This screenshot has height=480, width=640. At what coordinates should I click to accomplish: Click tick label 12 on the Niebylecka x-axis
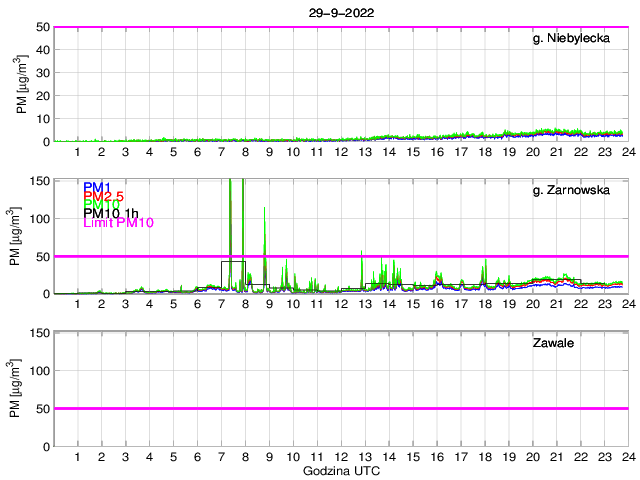pyautogui.click(x=341, y=152)
